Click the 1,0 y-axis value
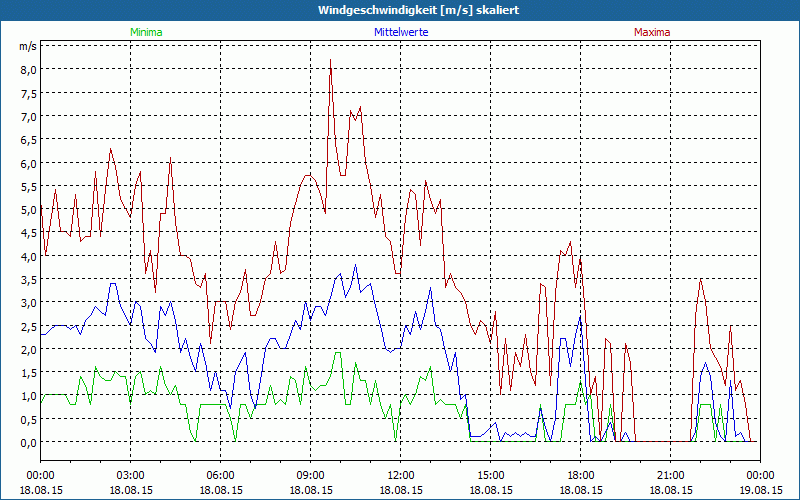This screenshot has height=500, width=800. click(28, 396)
